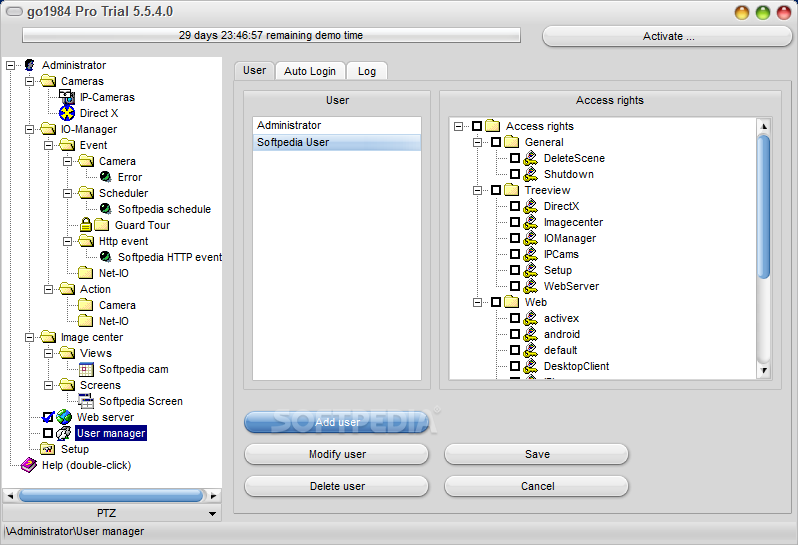
Task: Check the Web group checkbox
Action: tap(496, 302)
